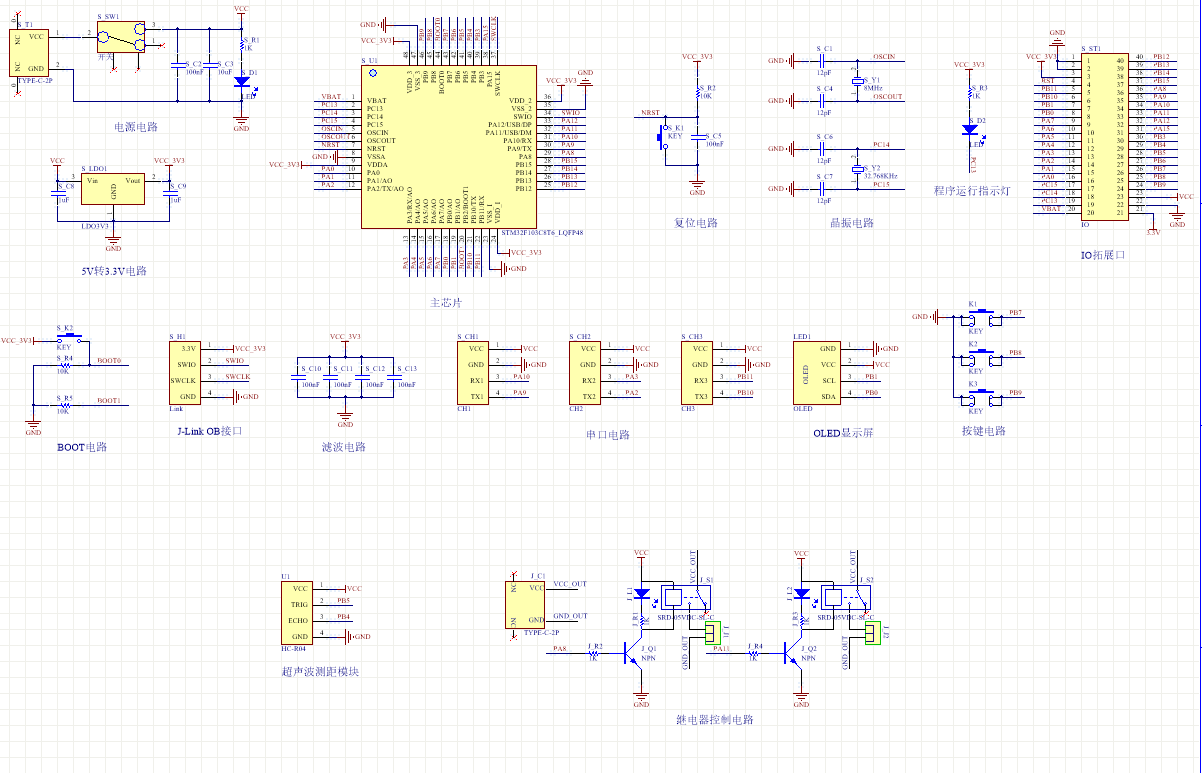Select base resistor J_R4 on PA11 line
This screenshot has width=1202, height=773.
click(x=754, y=653)
